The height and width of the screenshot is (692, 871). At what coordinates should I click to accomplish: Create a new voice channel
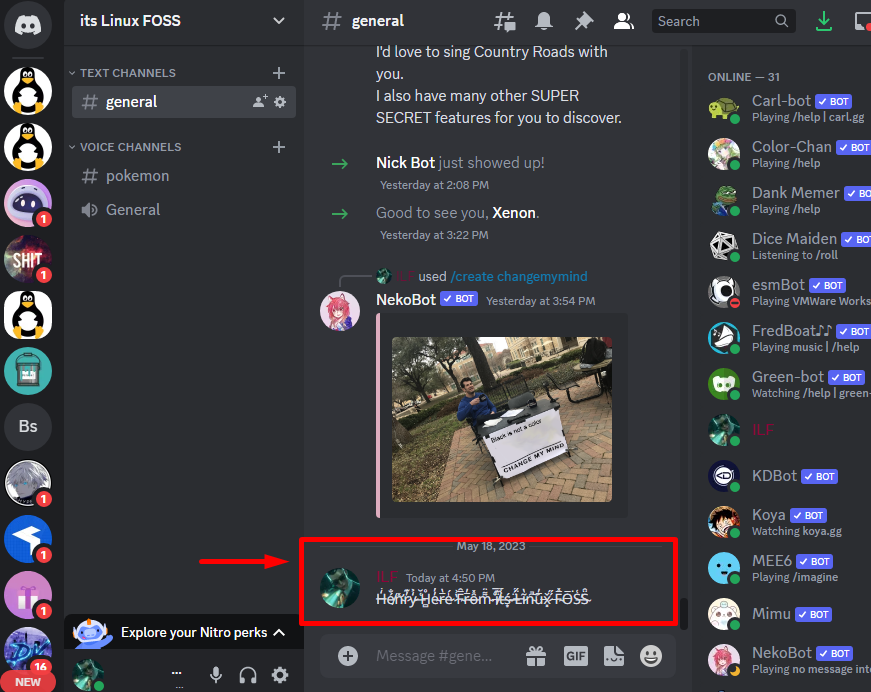tap(279, 147)
